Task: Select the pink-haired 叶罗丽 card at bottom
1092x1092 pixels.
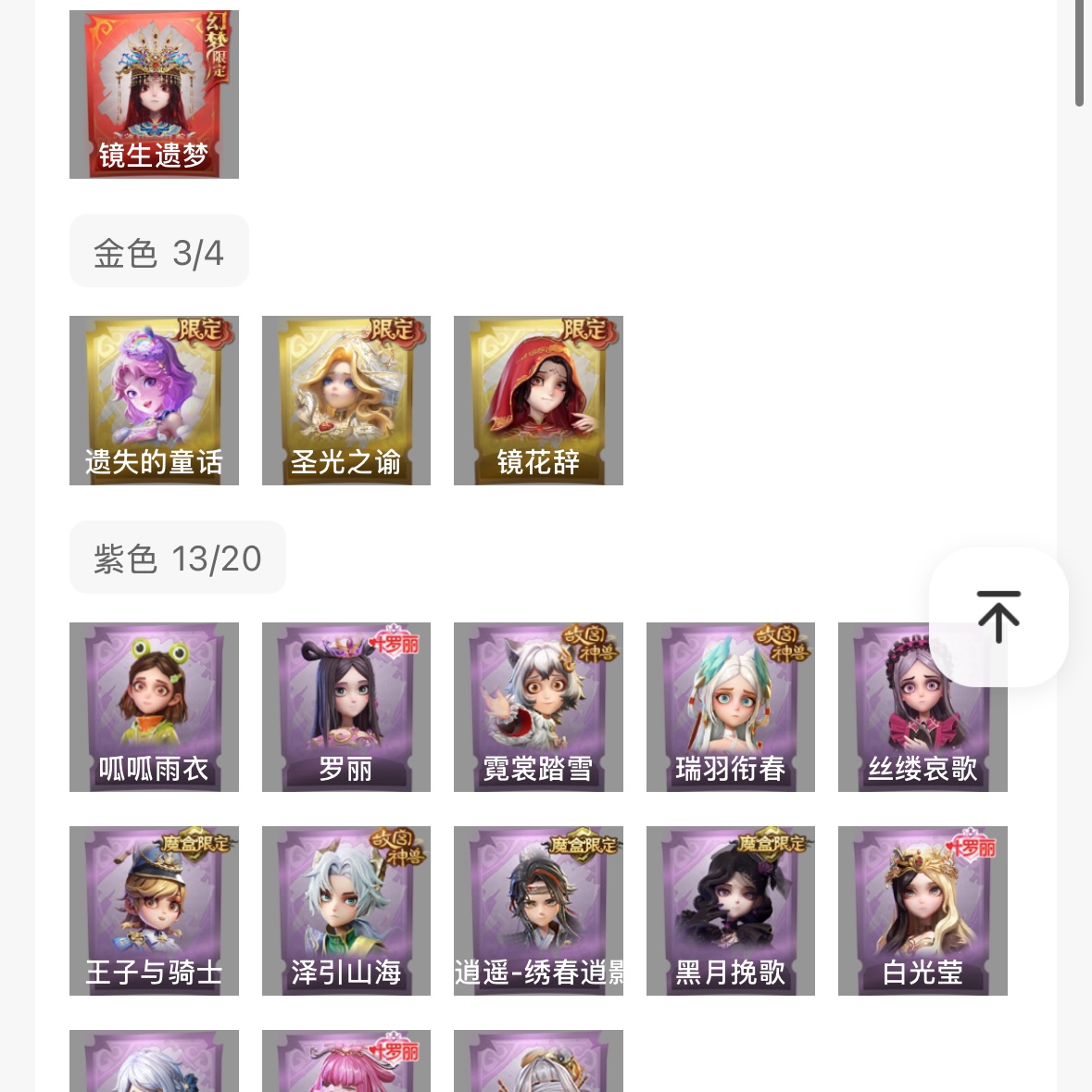Action: (x=346, y=1061)
